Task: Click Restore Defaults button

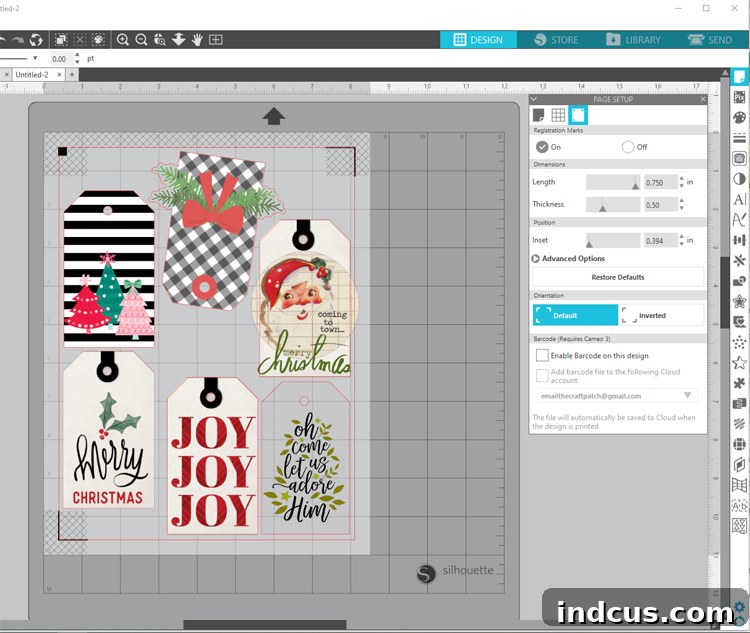Action: [x=618, y=277]
